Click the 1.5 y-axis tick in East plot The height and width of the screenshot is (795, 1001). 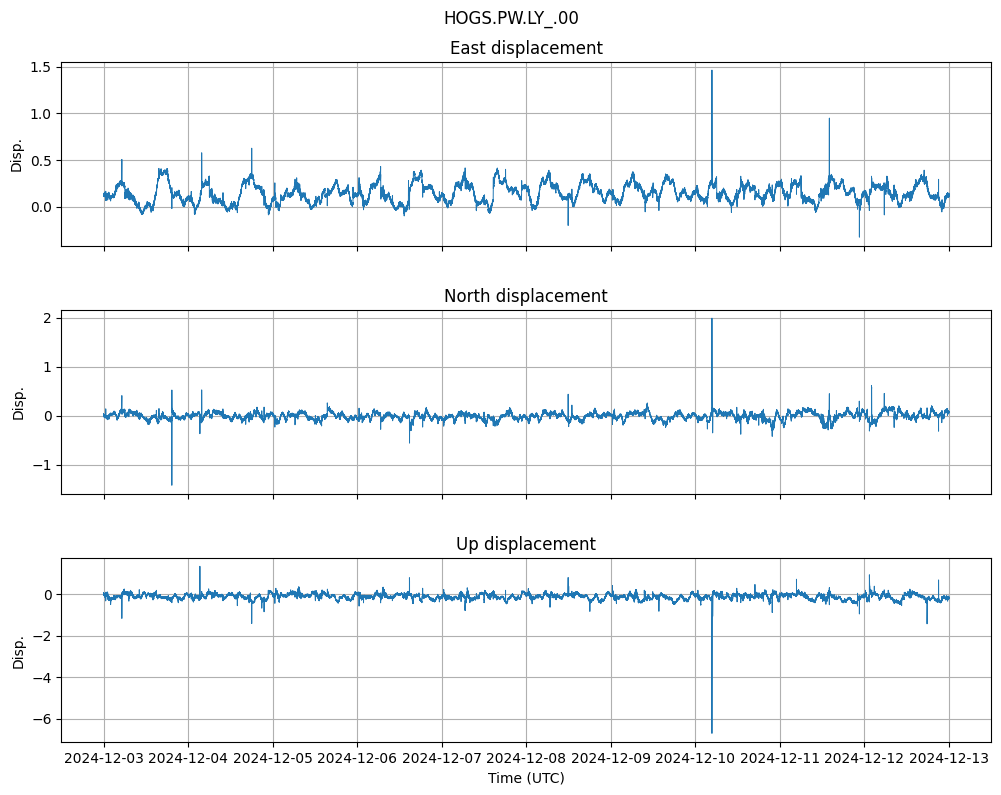pos(43,67)
